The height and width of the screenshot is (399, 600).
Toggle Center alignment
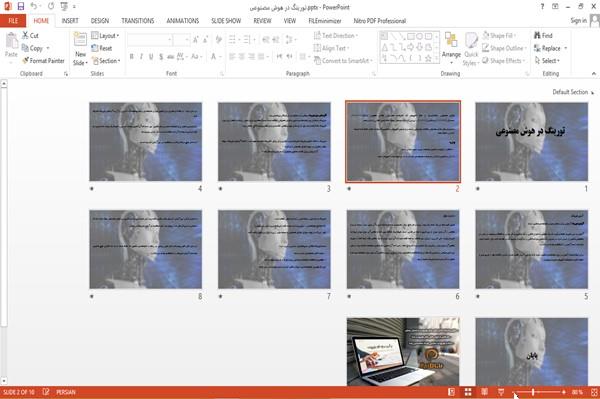241,57
